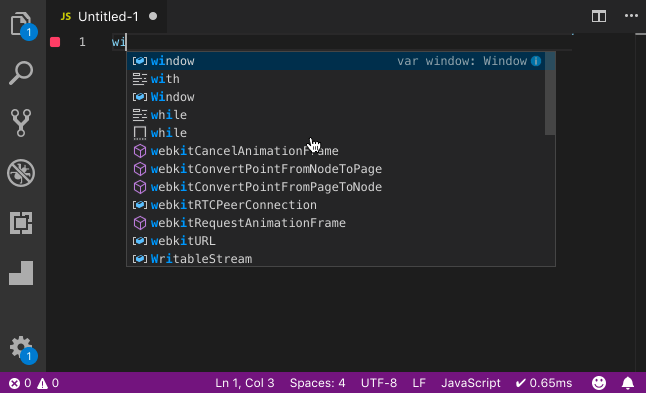The image size is (646, 393).
Task: Show details via the suggestion info icon
Action: tap(536, 61)
